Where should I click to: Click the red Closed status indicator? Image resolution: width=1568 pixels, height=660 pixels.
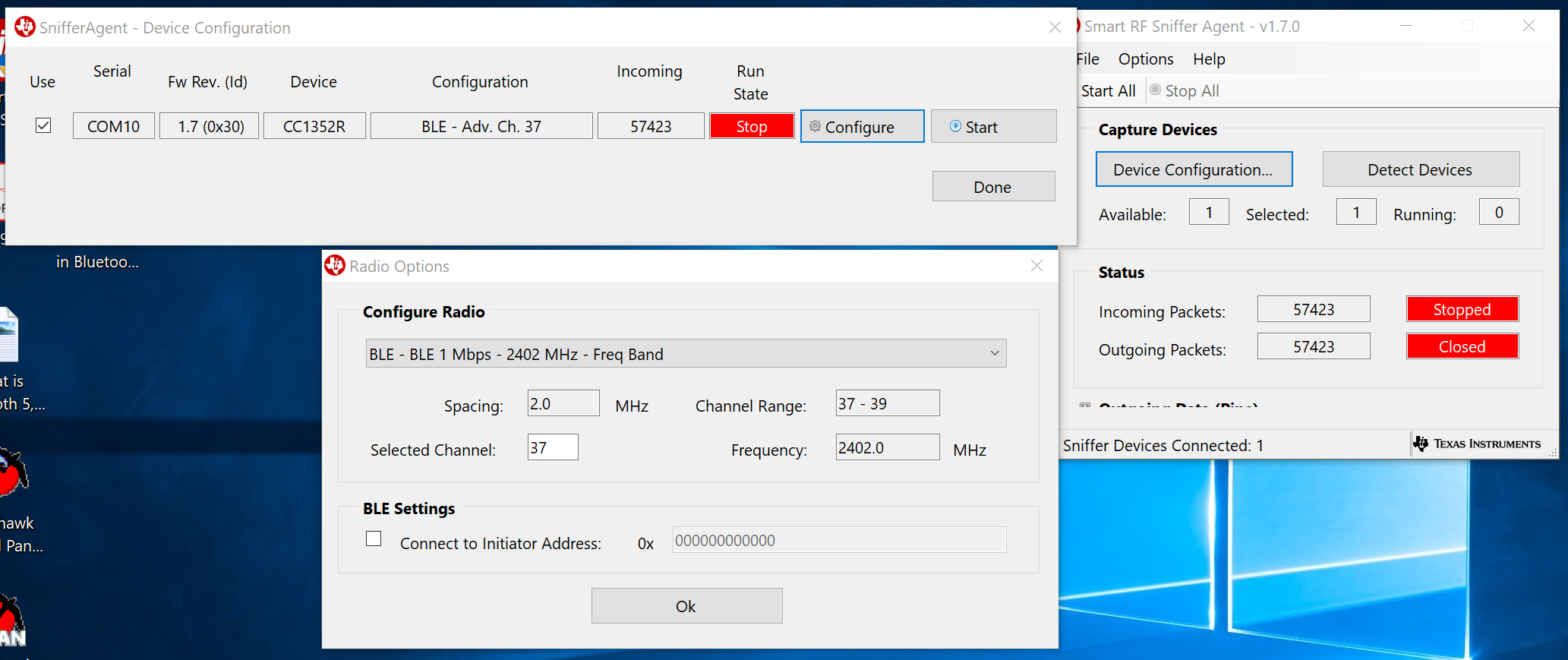(1462, 346)
